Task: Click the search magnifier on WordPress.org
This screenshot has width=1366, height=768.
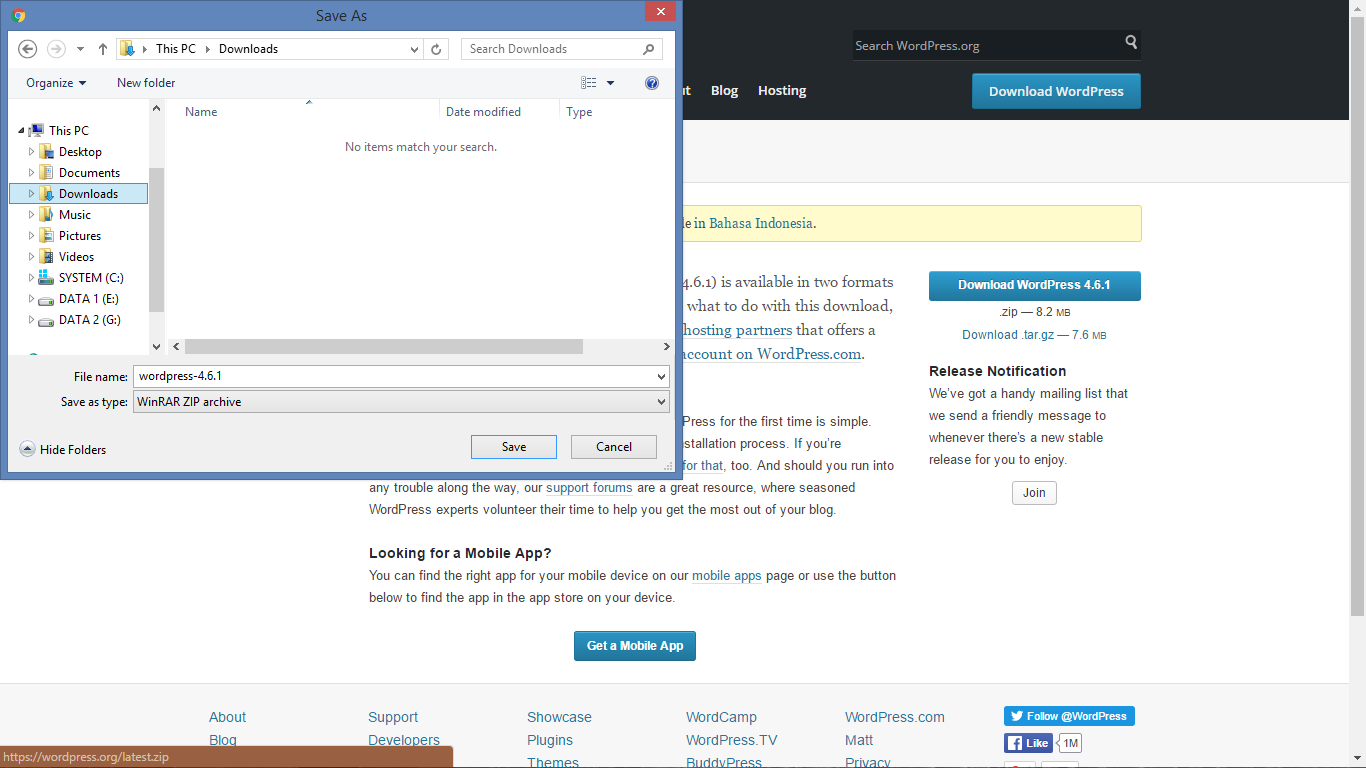Action: point(1131,43)
